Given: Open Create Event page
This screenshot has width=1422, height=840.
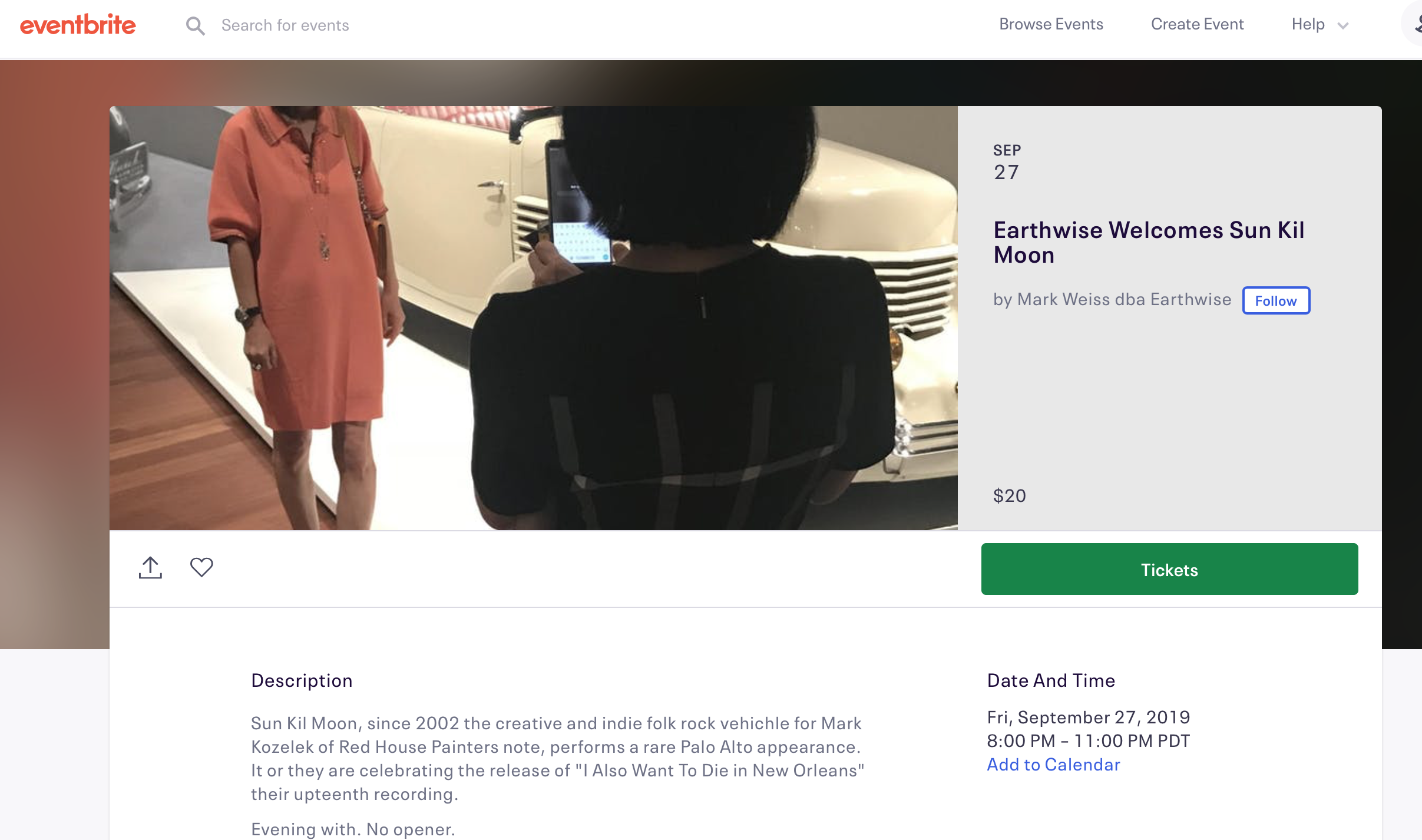Looking at the screenshot, I should 1197,25.
